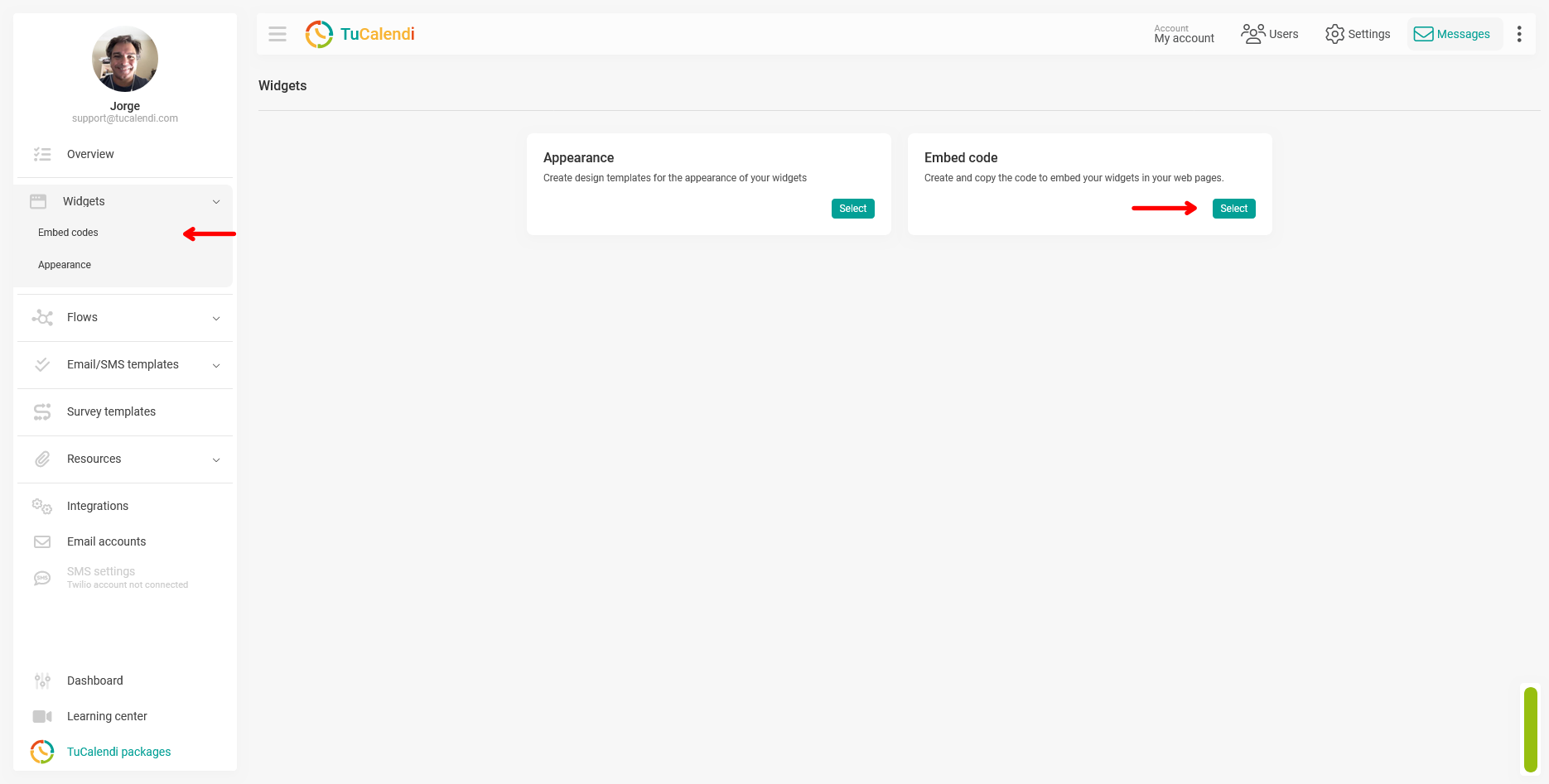Click the Resources paperclip icon
The width and height of the screenshot is (1549, 784).
point(42,459)
